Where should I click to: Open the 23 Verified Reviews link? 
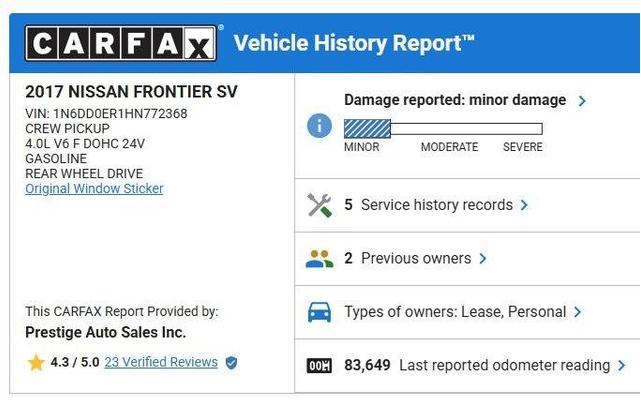click(161, 362)
